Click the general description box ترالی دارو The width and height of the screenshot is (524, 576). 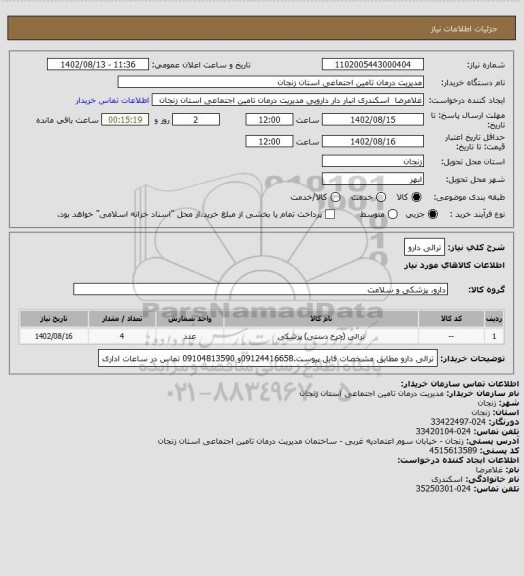point(424,247)
